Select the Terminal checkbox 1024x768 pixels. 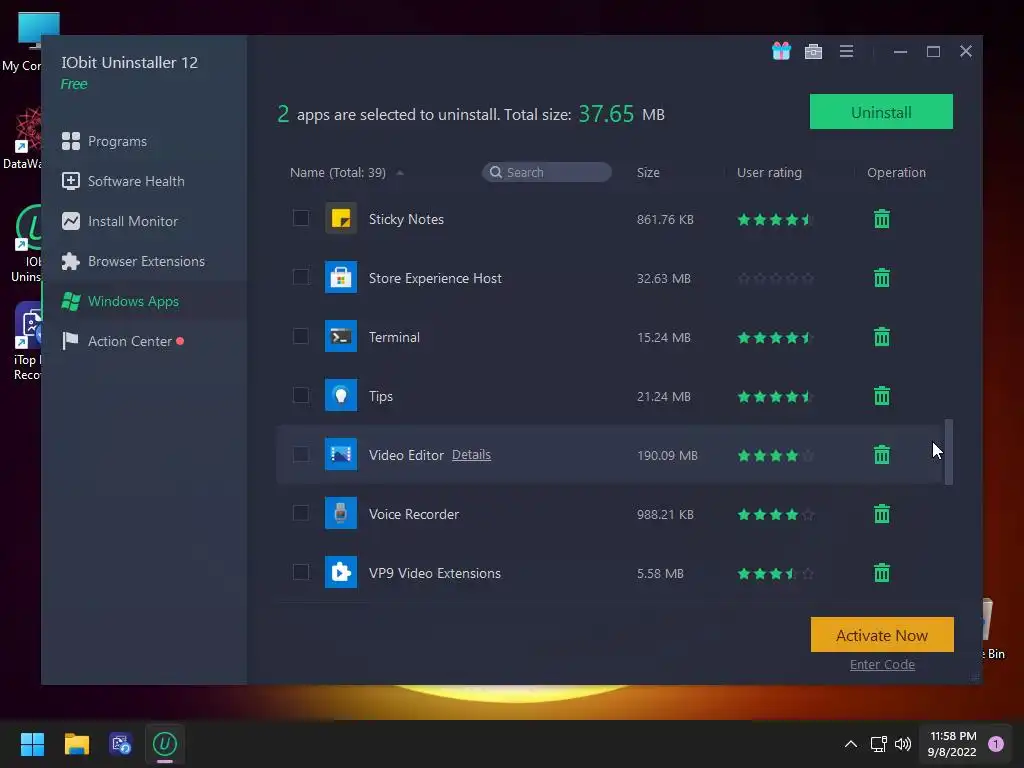coord(300,336)
